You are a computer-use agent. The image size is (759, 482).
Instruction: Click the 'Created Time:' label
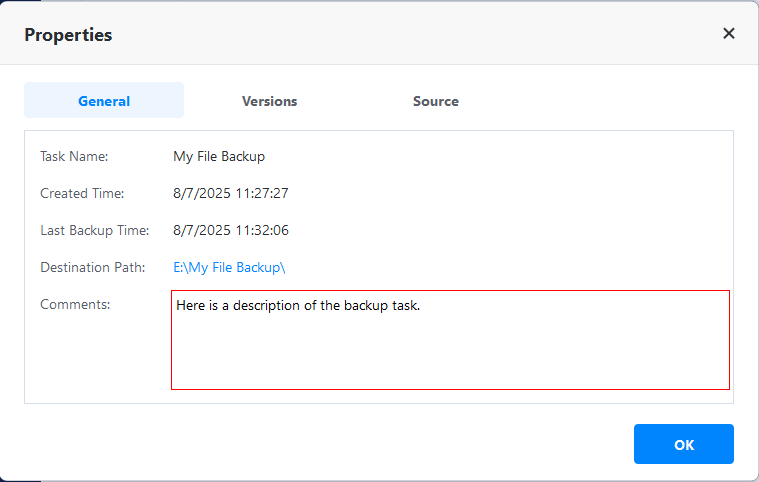82,193
